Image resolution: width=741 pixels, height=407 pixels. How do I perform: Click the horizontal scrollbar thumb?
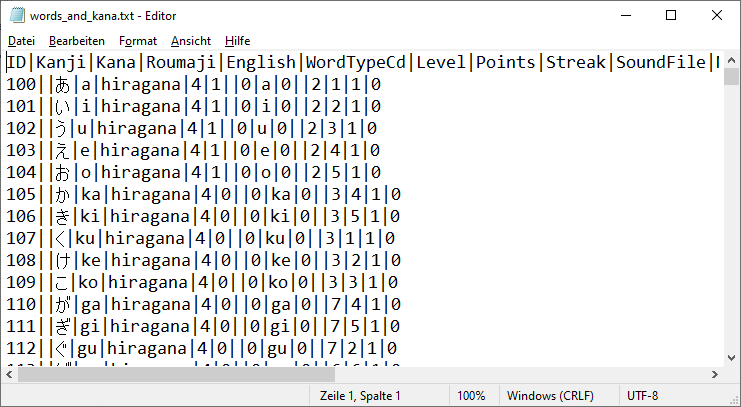(176, 374)
